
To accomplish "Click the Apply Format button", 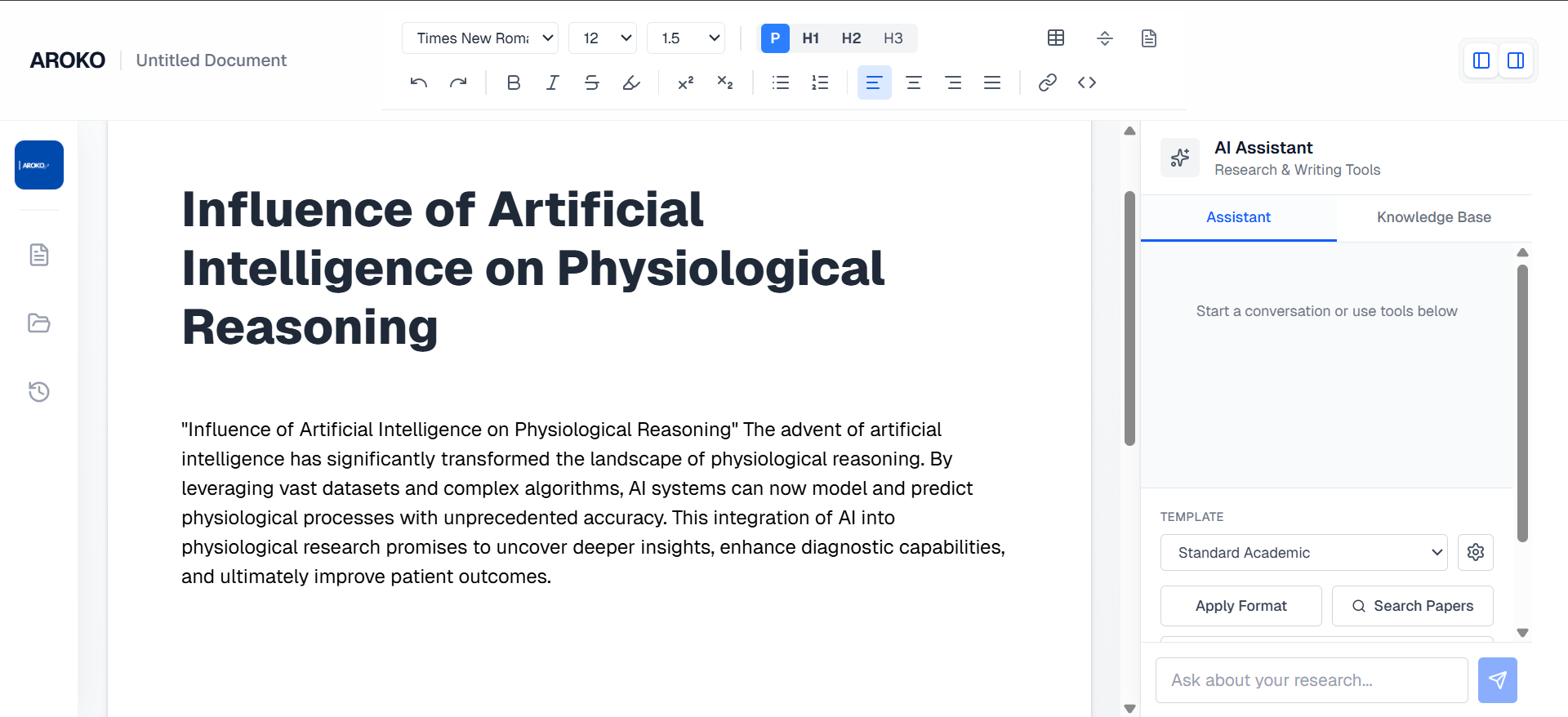I will click(x=1241, y=606).
